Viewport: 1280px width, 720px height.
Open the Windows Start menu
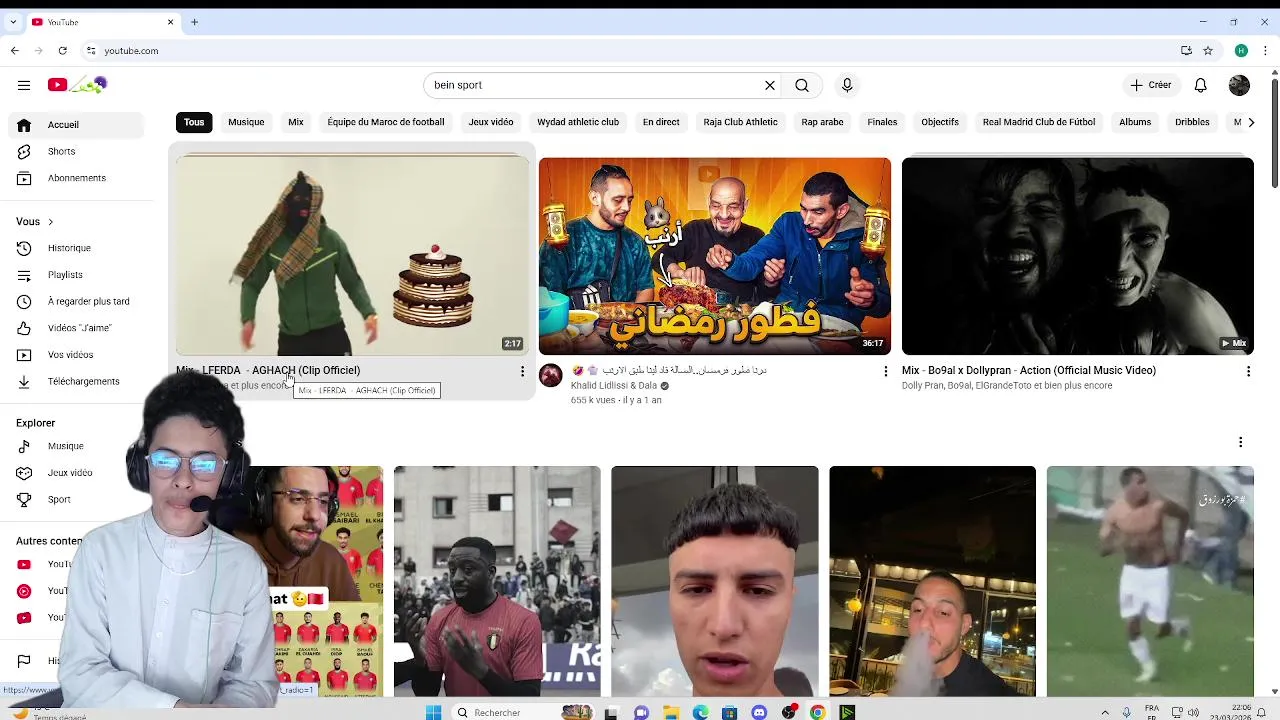pyautogui.click(x=433, y=712)
